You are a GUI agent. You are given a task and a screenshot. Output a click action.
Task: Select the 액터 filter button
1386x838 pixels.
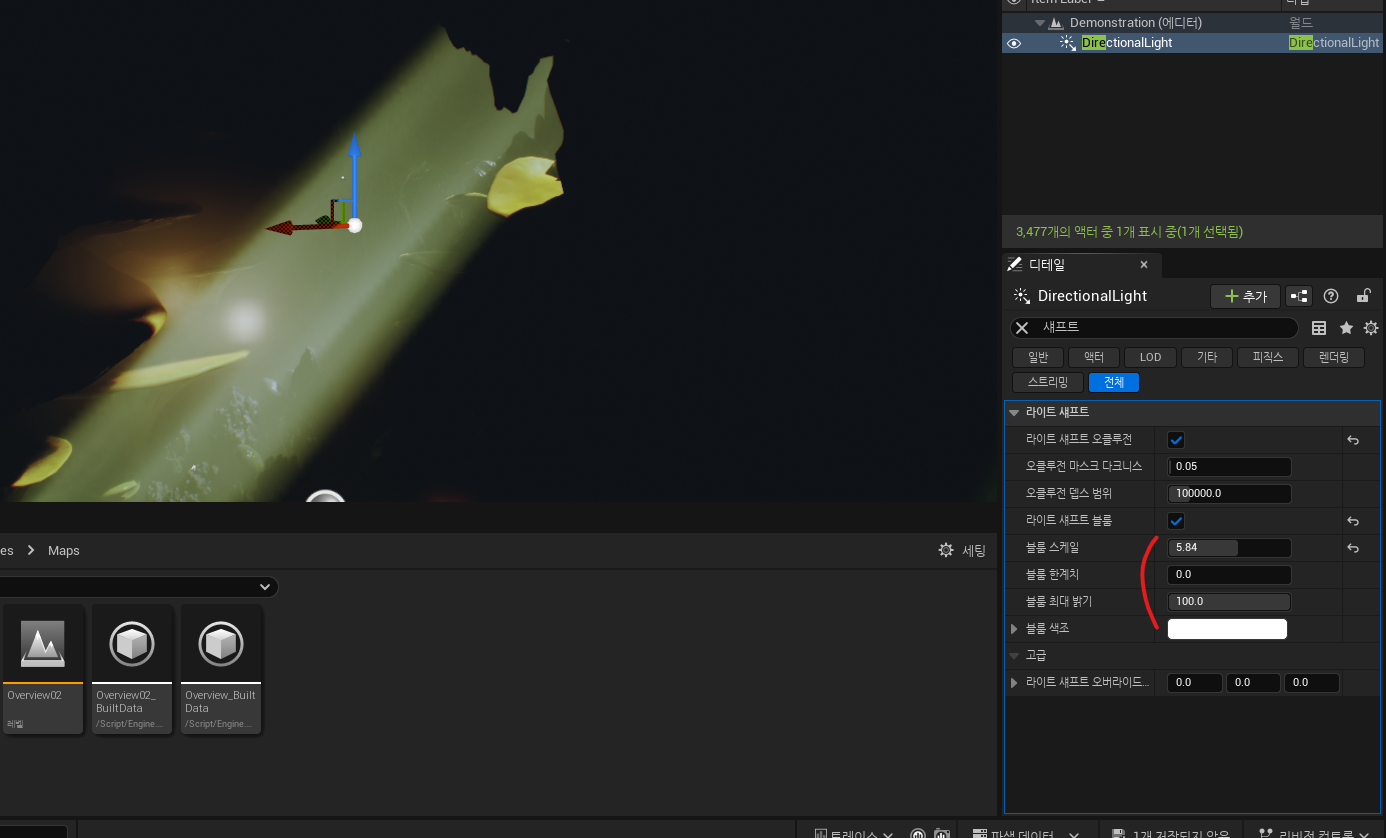[1094, 357]
